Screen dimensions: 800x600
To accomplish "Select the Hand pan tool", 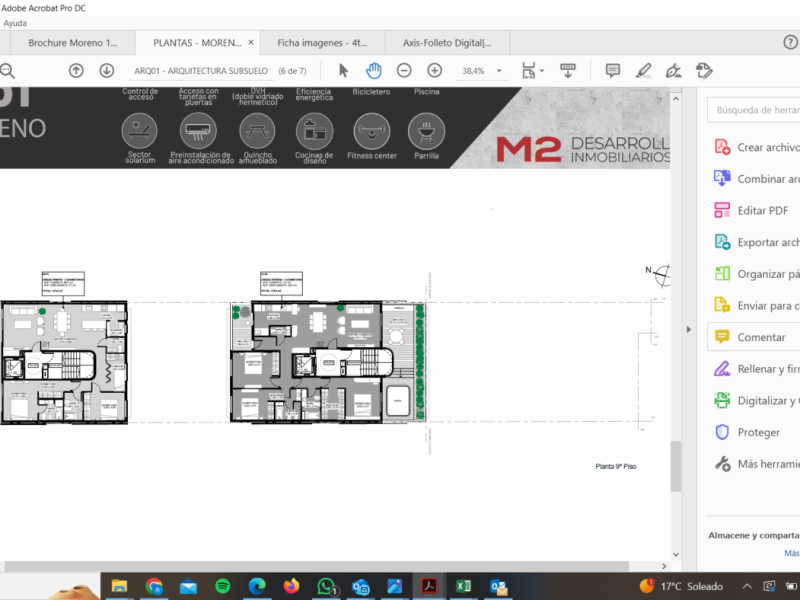I will coord(373,70).
